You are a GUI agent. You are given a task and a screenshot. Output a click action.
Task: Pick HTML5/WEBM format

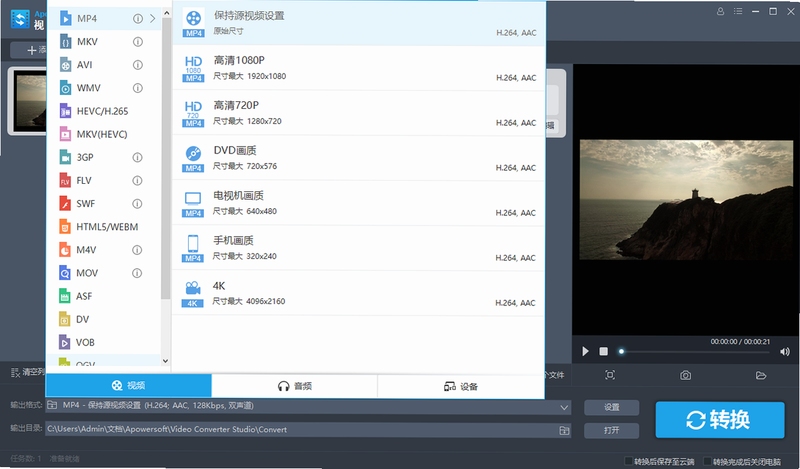pyautogui.click(x=104, y=227)
